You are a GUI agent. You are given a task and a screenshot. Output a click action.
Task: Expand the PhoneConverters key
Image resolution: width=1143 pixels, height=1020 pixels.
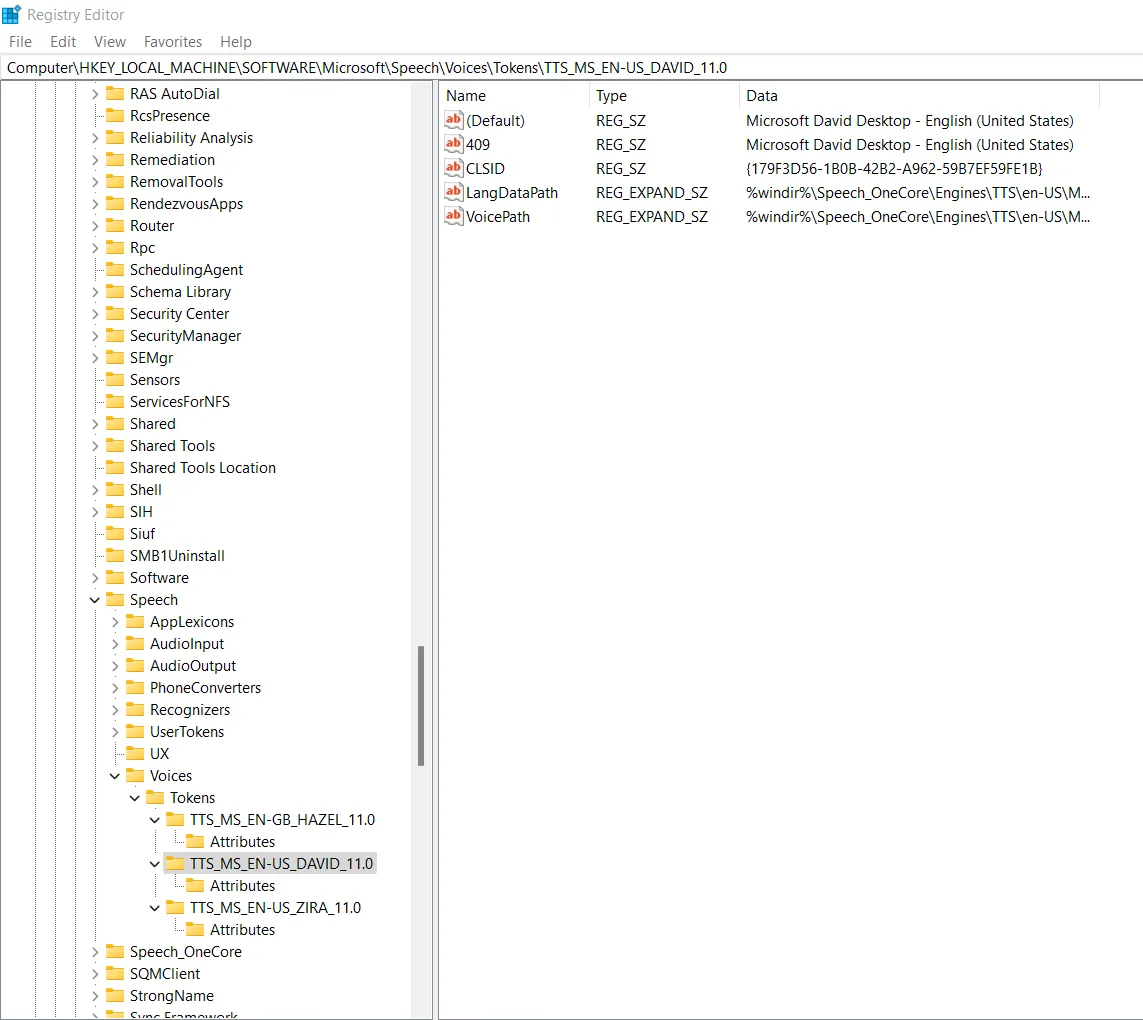[114, 688]
